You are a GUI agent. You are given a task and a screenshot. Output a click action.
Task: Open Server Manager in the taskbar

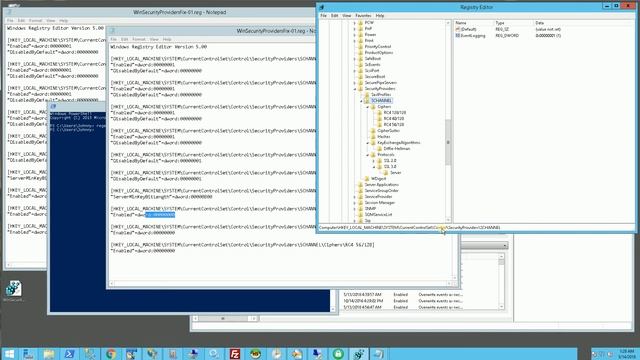tap(28, 354)
